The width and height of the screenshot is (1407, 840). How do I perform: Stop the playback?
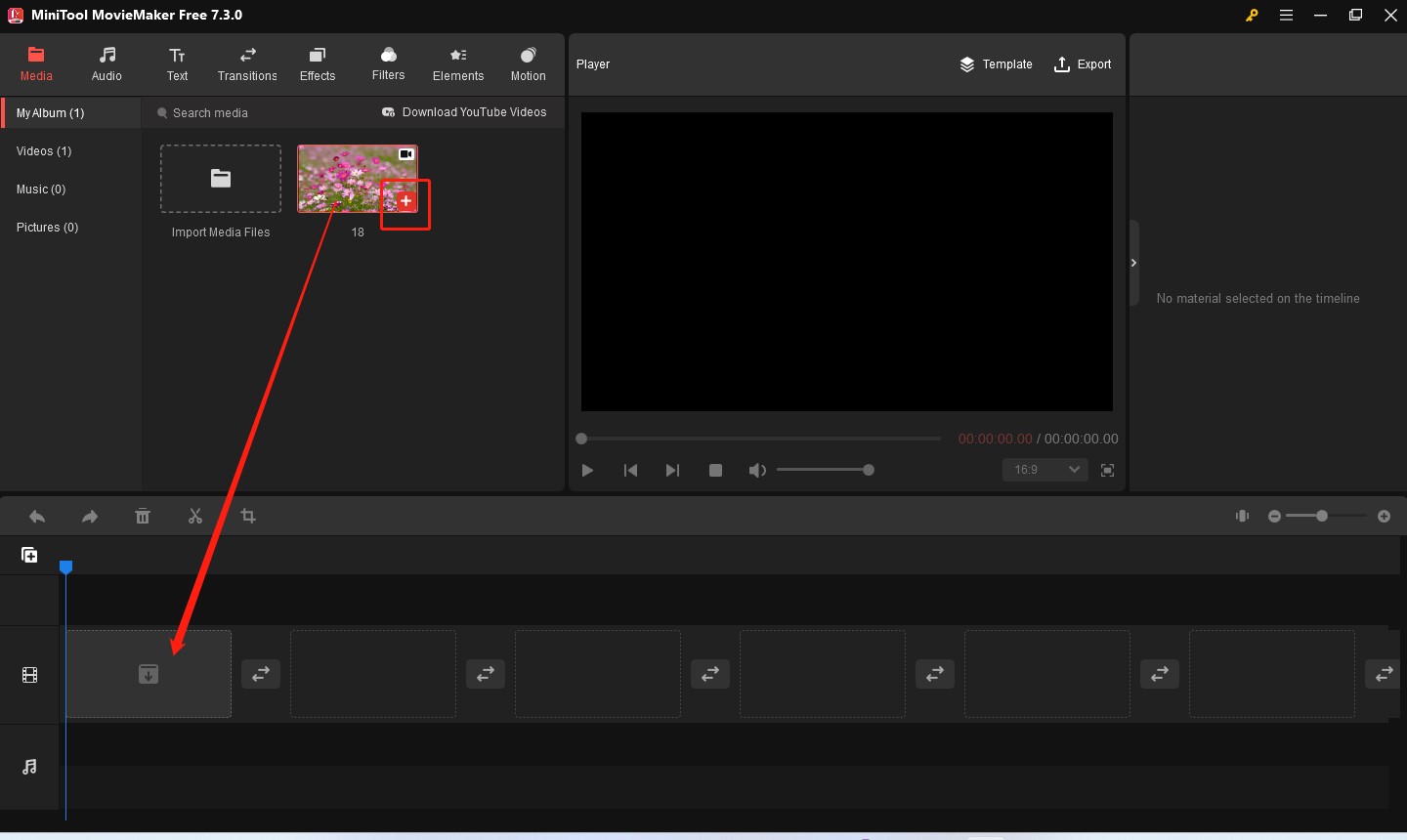point(715,471)
